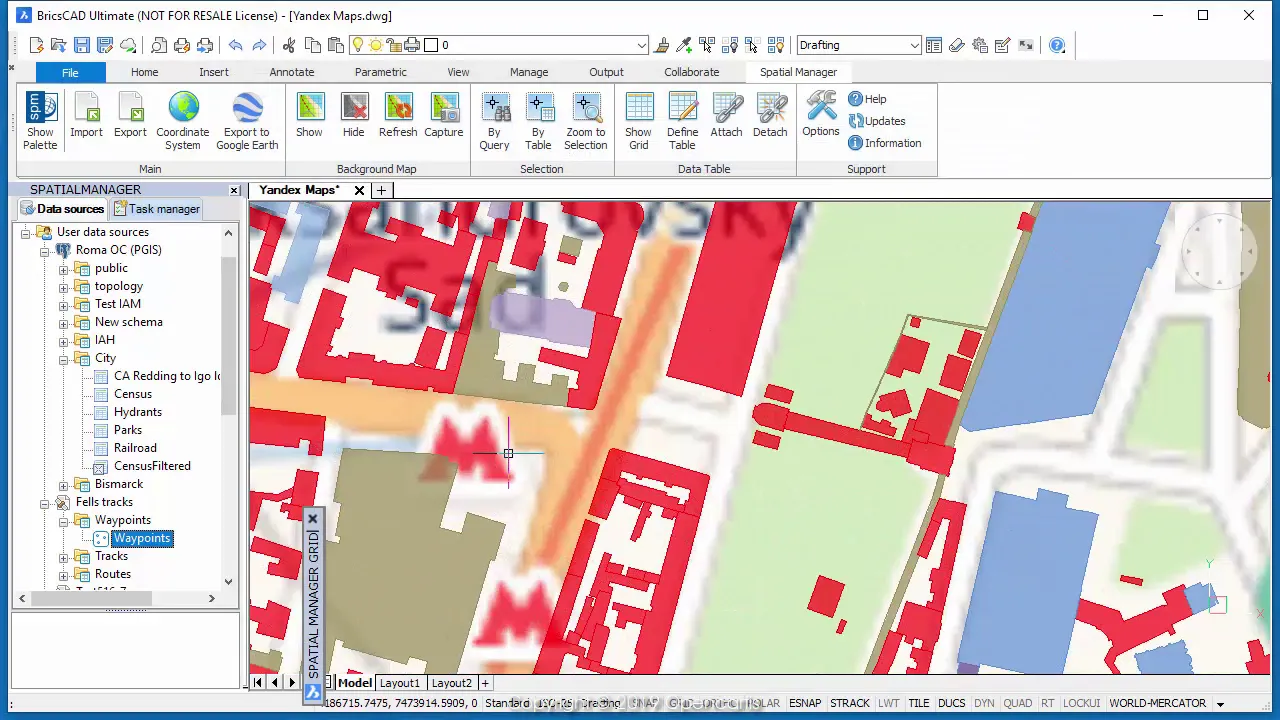Image resolution: width=1280 pixels, height=720 pixels.
Task: Click the Print icon
Action: click(182, 45)
